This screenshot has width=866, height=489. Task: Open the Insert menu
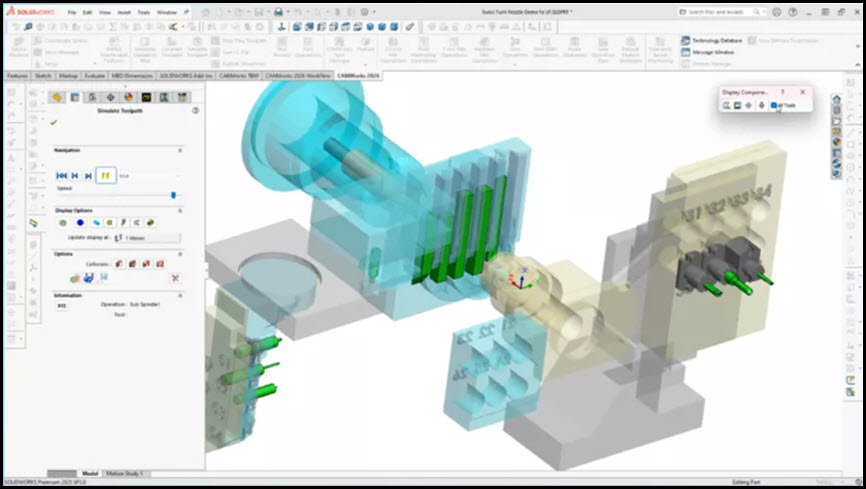click(124, 12)
